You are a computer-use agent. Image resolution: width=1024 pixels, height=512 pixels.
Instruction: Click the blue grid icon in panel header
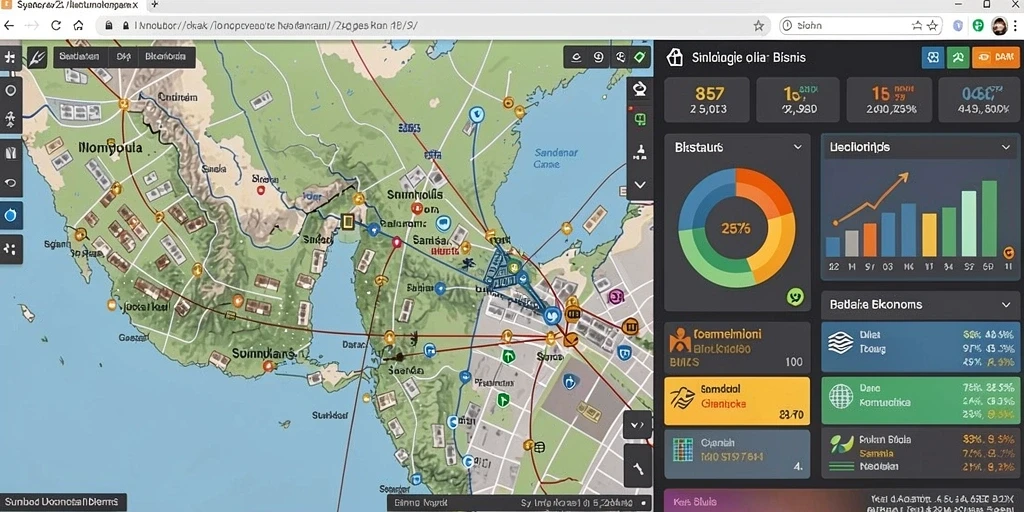pyautogui.click(x=933, y=57)
